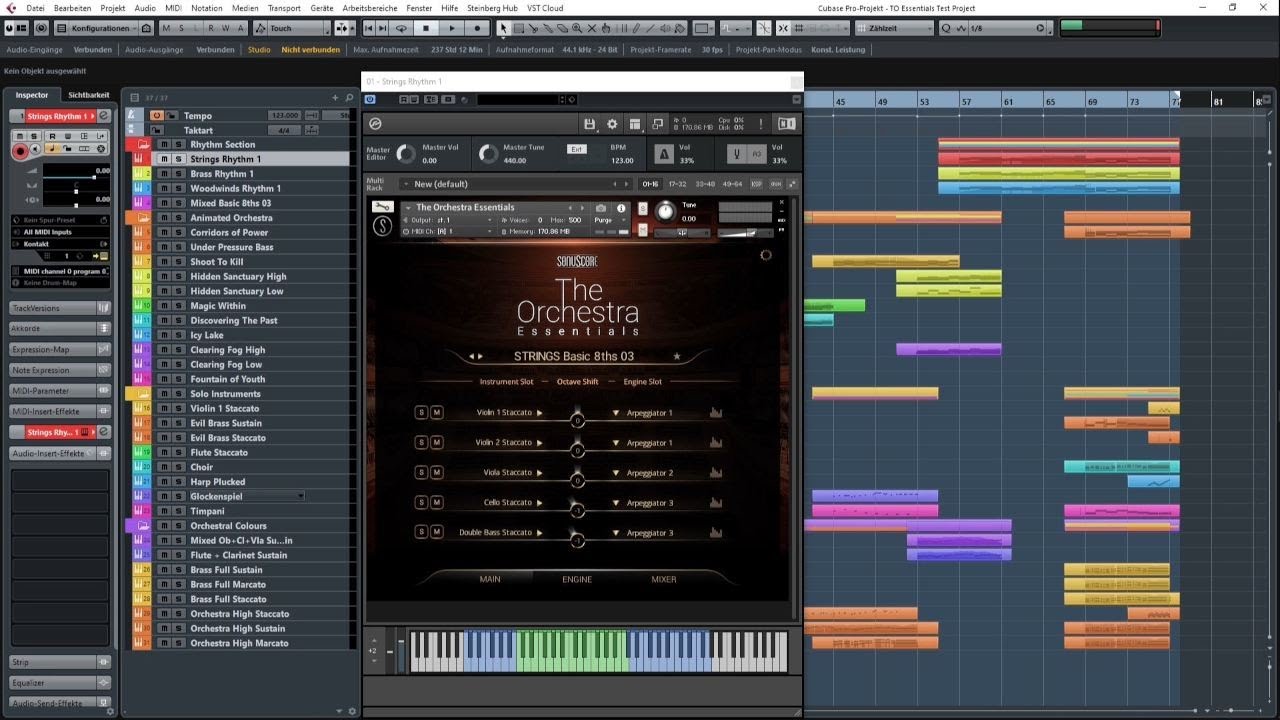Screen dimensions: 1280x720
Task: Adjust the Master Tune knob
Action: 488,154
